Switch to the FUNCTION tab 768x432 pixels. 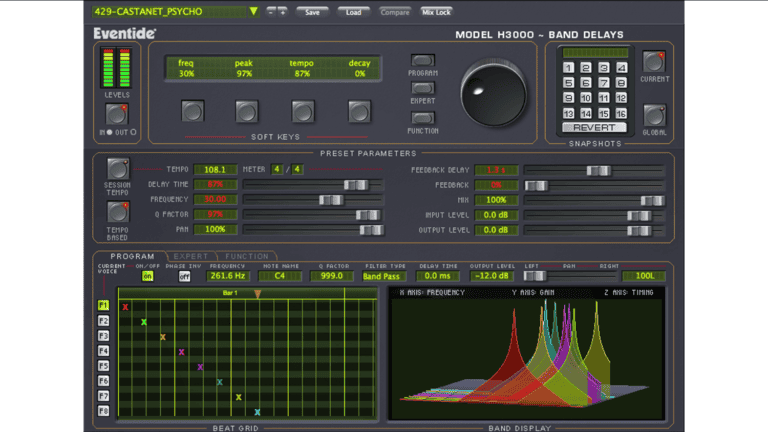pos(247,256)
